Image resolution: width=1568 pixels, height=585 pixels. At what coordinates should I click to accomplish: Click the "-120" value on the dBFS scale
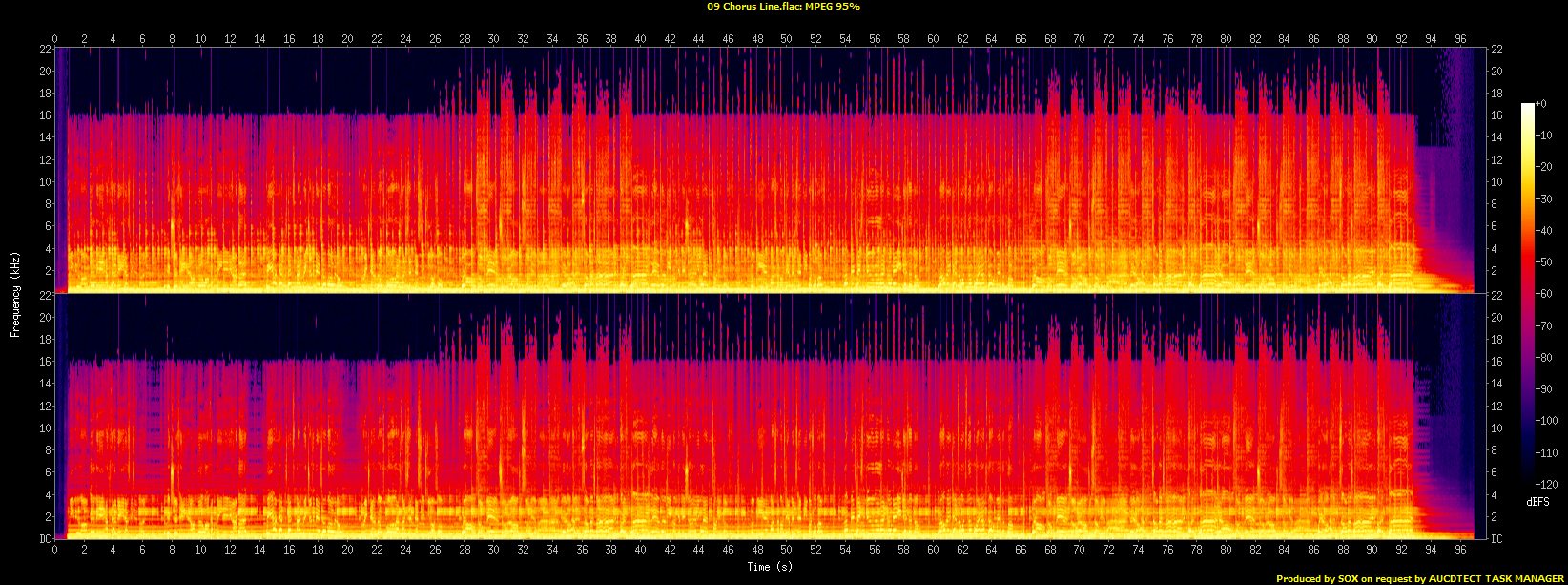tap(1548, 485)
